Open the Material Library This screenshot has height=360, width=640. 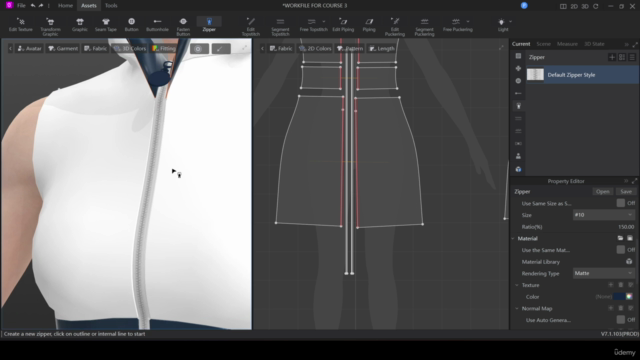pyautogui.click(x=629, y=262)
